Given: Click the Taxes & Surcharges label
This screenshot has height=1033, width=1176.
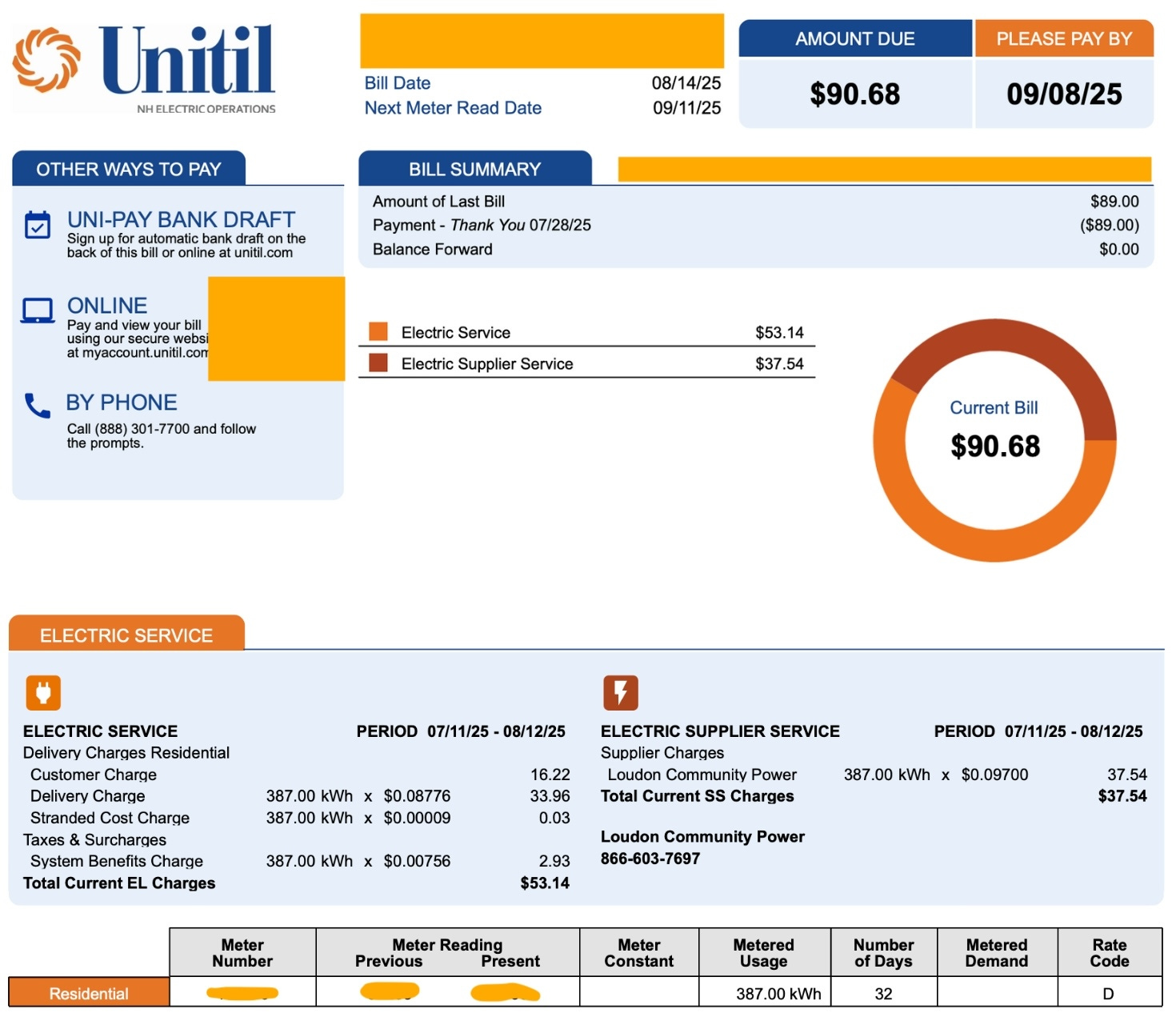Looking at the screenshot, I should pyautogui.click(x=94, y=839).
